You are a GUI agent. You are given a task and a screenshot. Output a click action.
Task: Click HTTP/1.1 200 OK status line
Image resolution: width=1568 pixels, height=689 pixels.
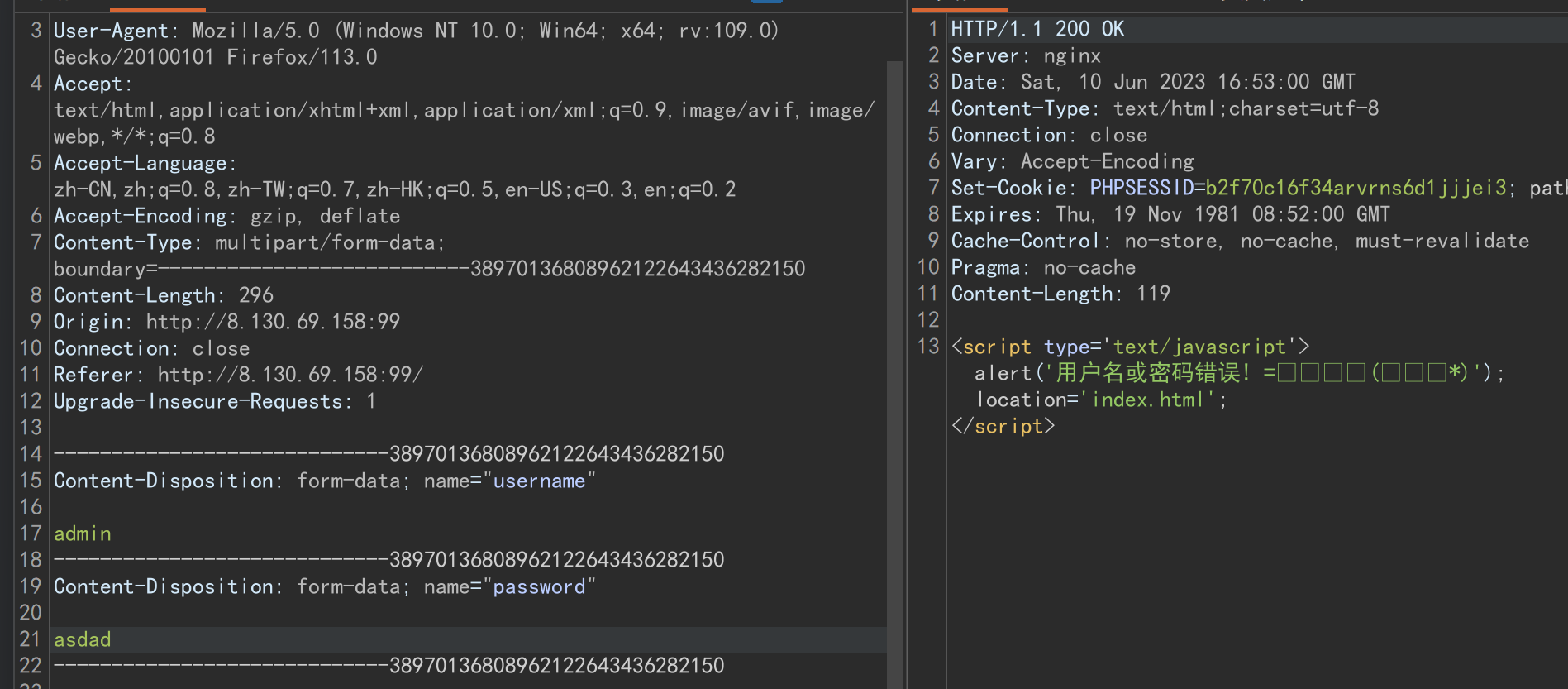[1037, 29]
